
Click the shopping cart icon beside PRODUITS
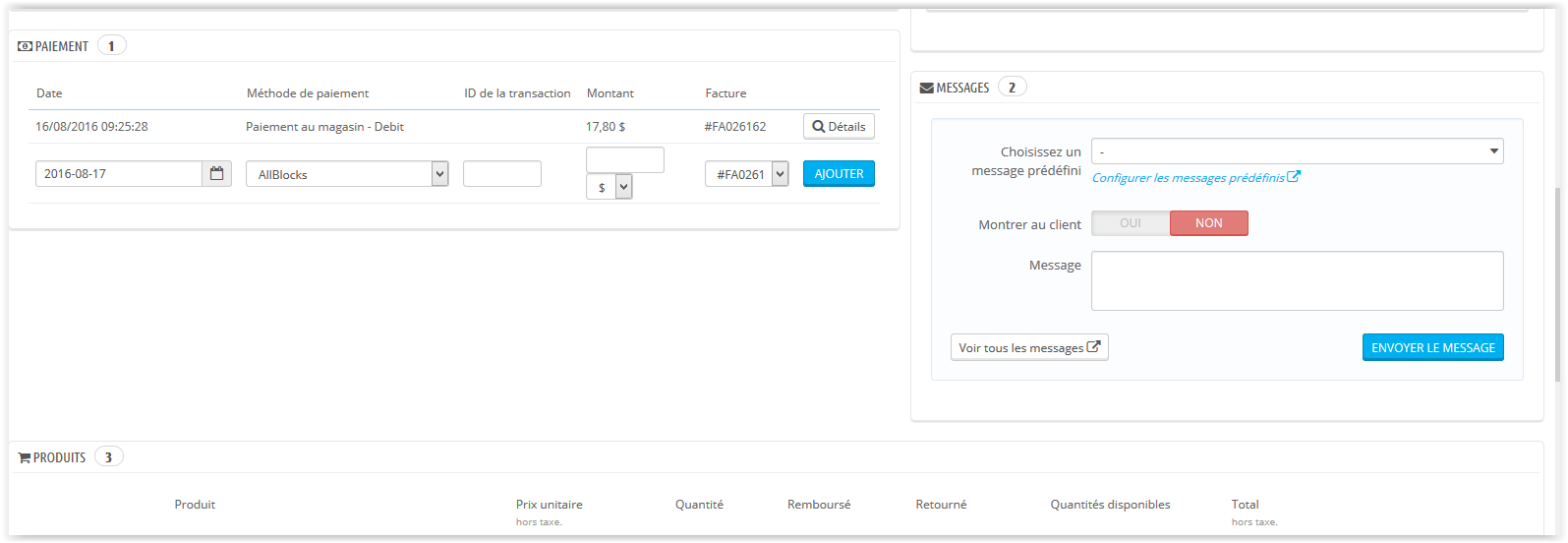click(x=25, y=457)
